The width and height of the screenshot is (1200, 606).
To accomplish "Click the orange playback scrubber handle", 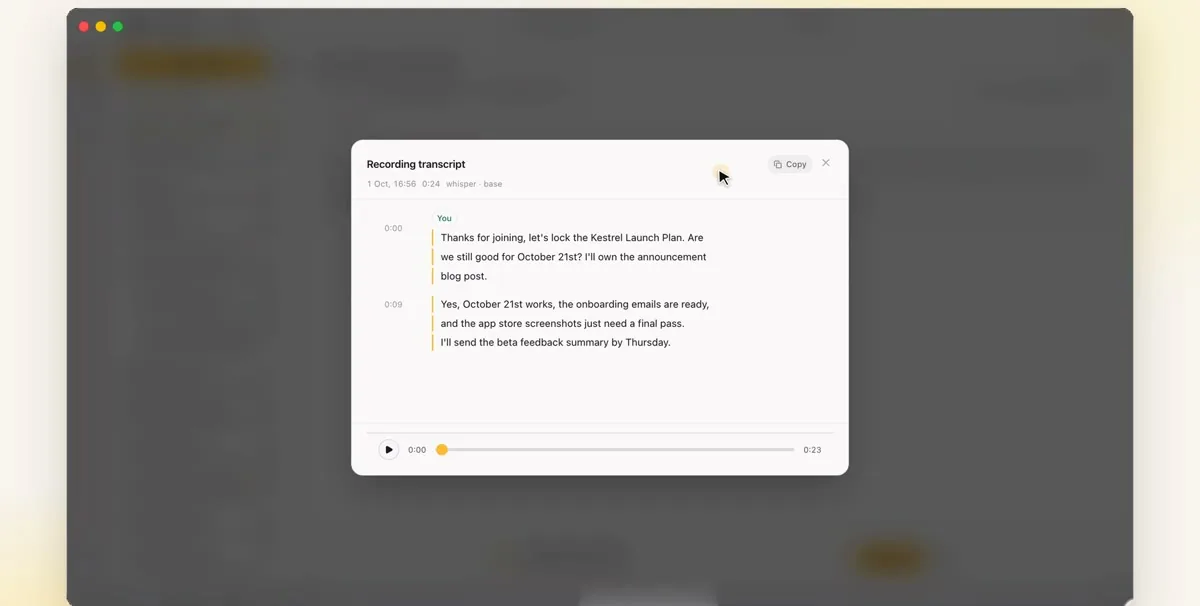I will [x=442, y=450].
